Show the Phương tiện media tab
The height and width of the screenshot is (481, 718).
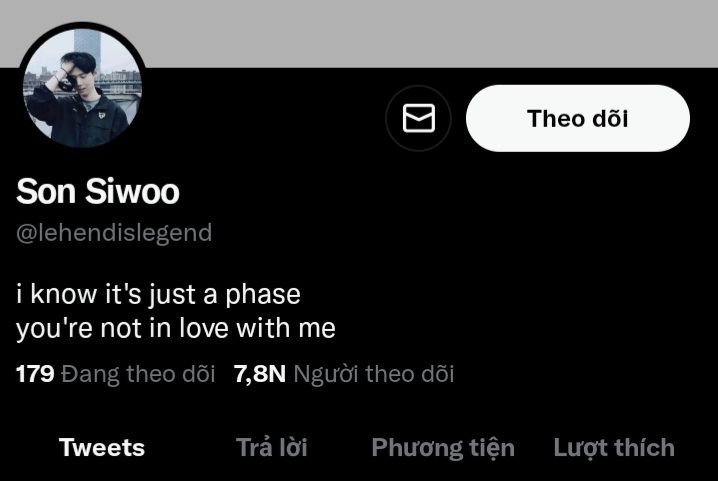(443, 448)
